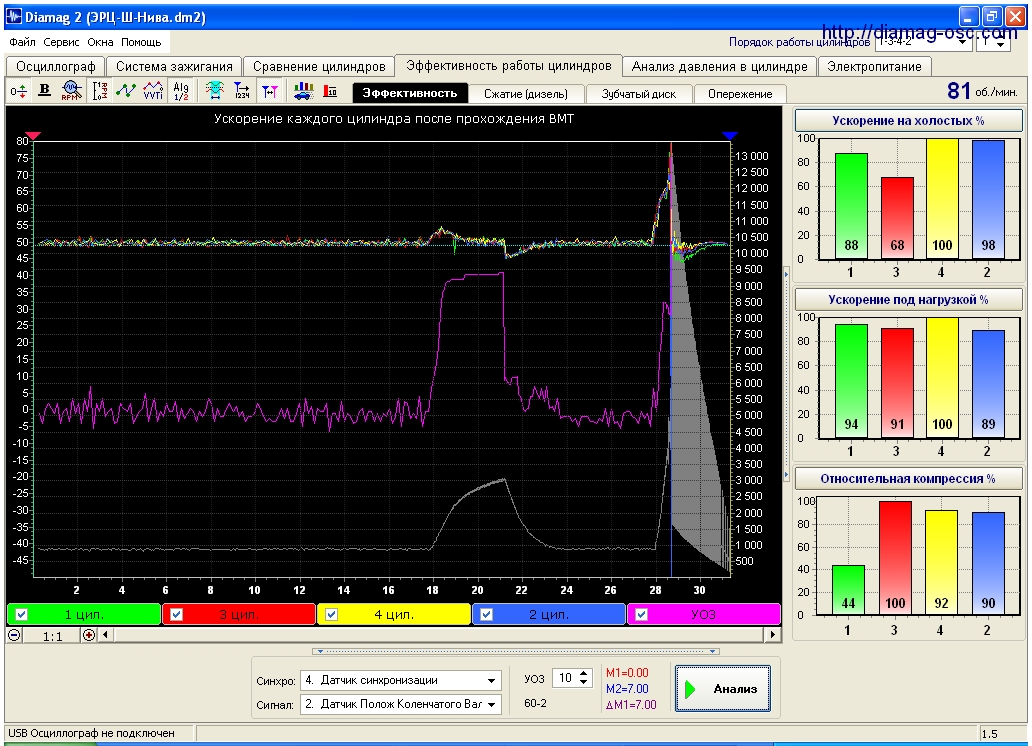Open the Файл menu

point(22,42)
